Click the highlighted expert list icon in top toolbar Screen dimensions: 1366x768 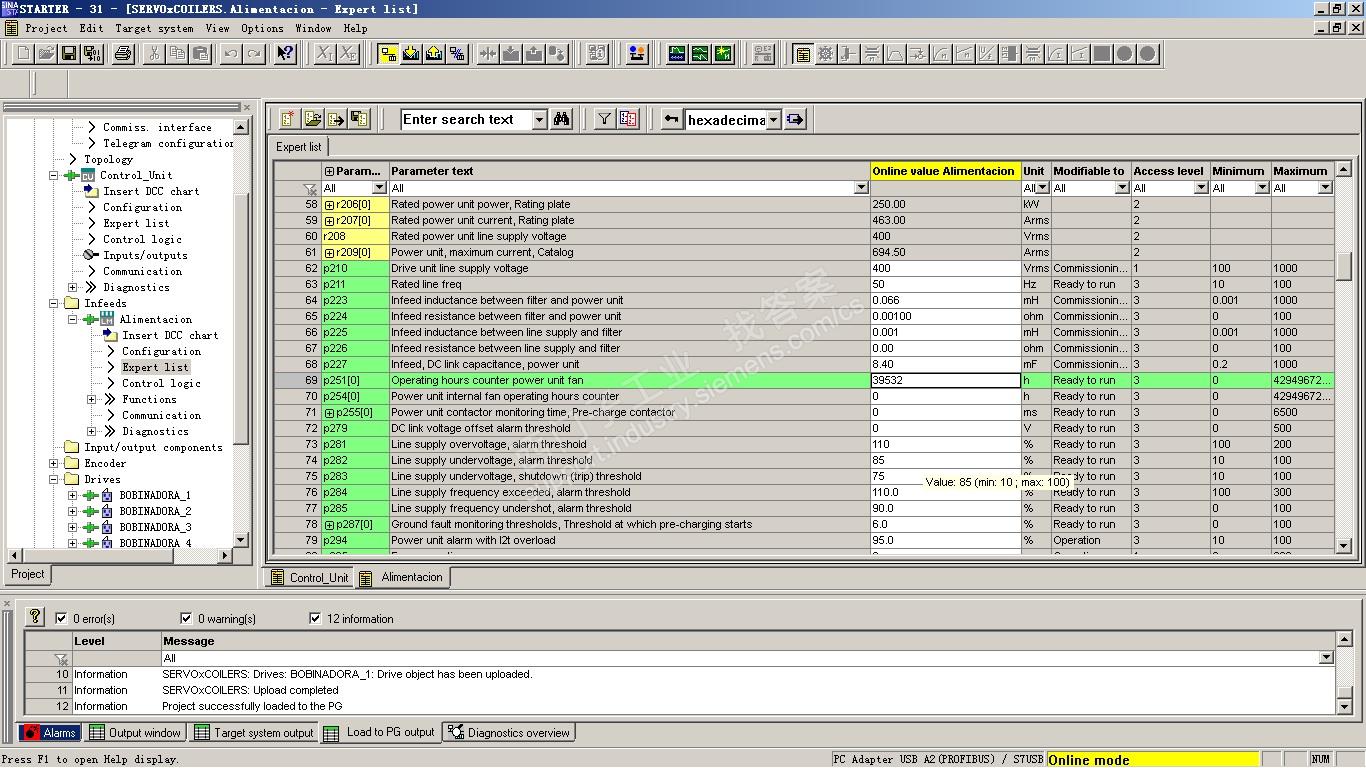click(x=802, y=53)
